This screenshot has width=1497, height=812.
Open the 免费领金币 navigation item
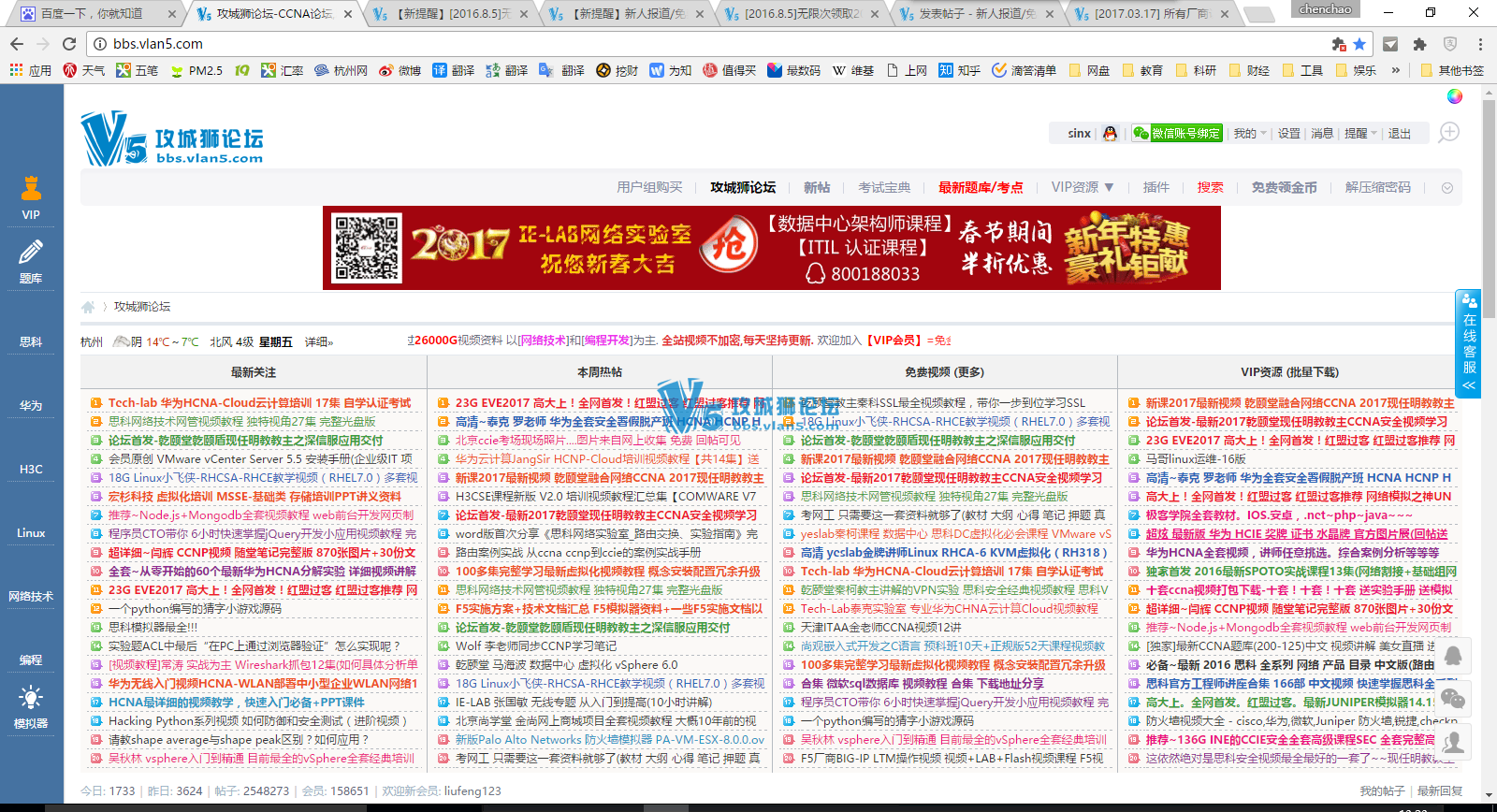point(1284,187)
